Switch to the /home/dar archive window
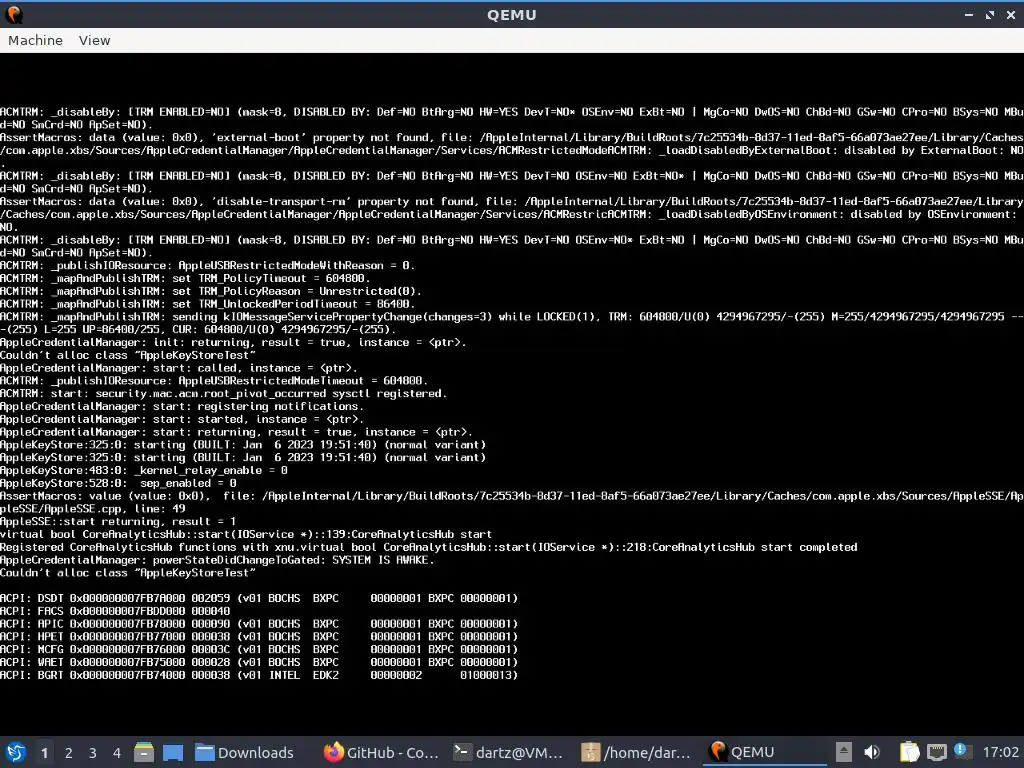The width and height of the screenshot is (1024, 768). [x=635, y=752]
